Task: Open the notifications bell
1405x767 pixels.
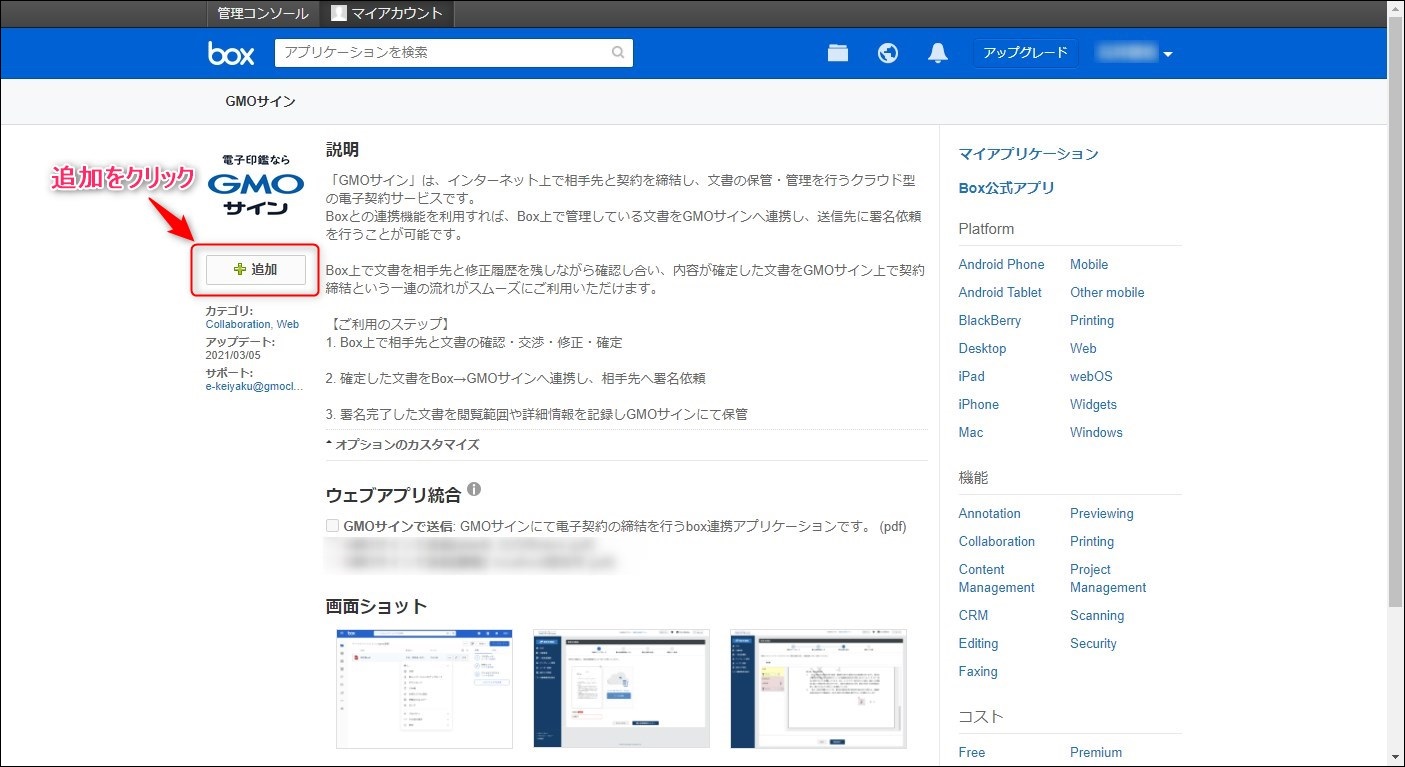Action: [938, 53]
